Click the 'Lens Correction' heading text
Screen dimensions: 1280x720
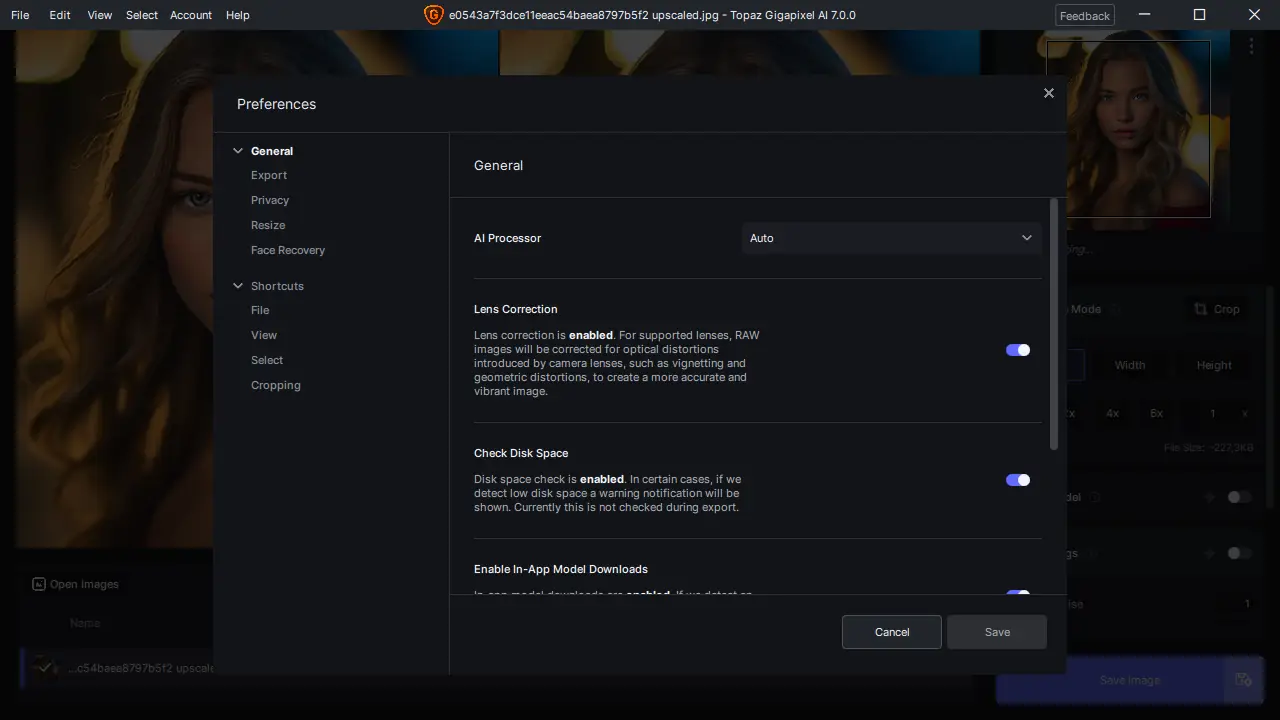click(516, 309)
